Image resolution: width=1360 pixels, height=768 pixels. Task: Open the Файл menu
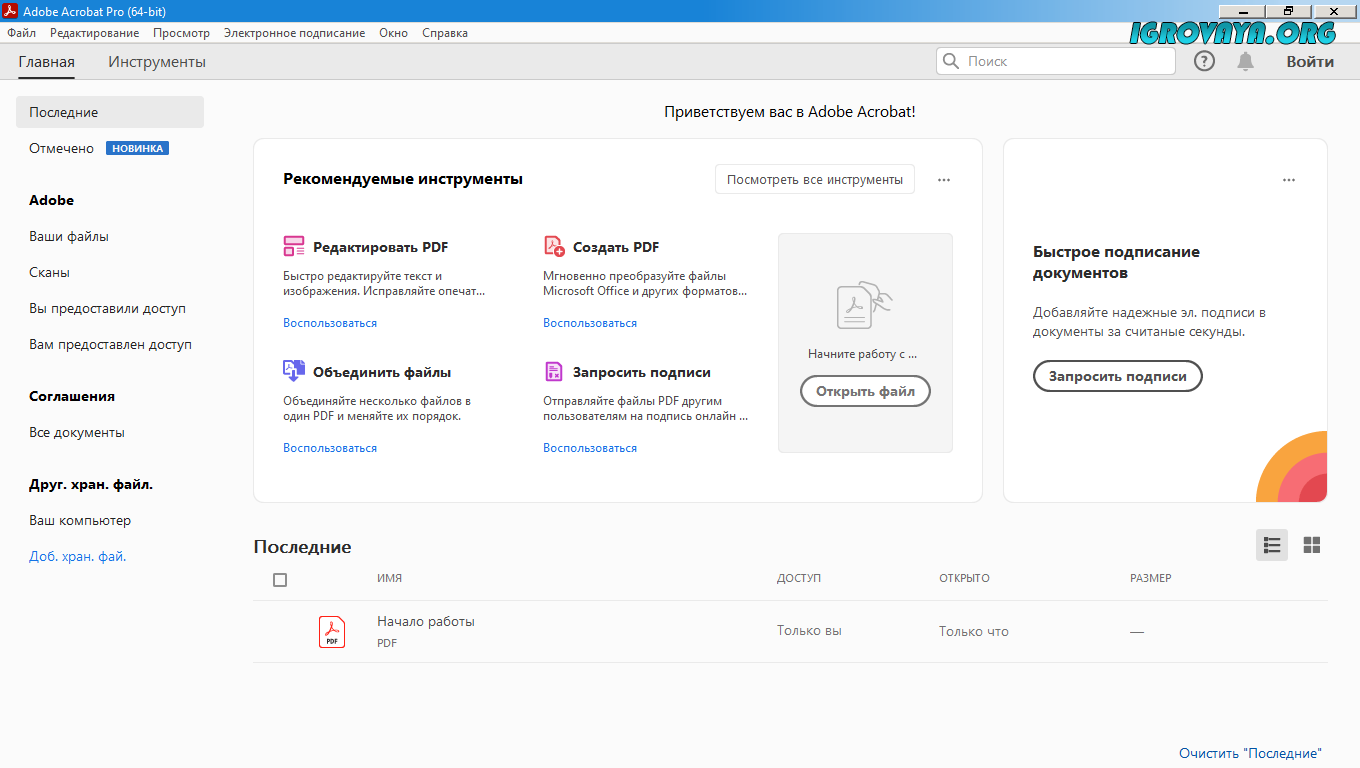(x=21, y=33)
